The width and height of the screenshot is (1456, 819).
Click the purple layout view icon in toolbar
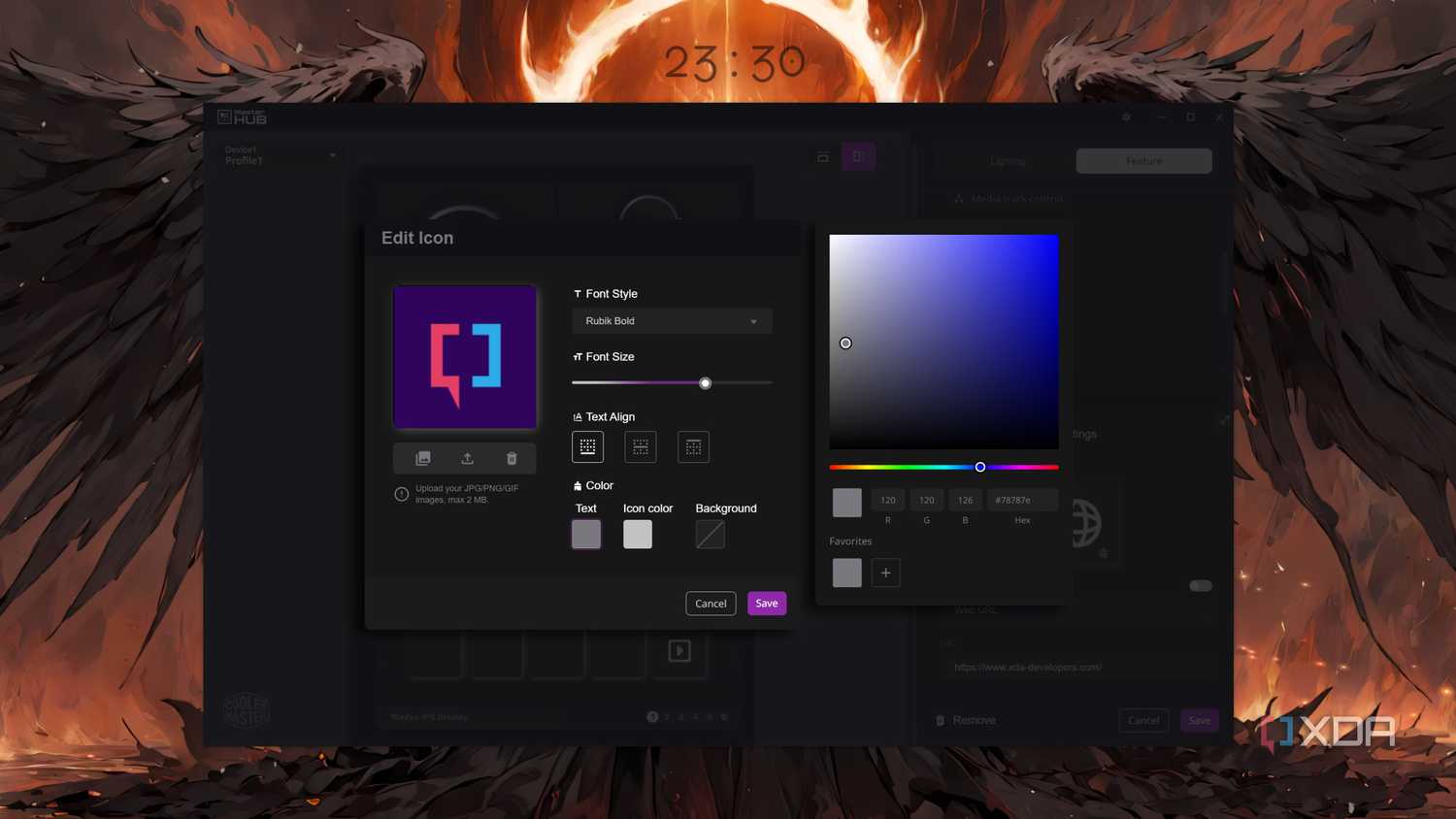pos(858,156)
